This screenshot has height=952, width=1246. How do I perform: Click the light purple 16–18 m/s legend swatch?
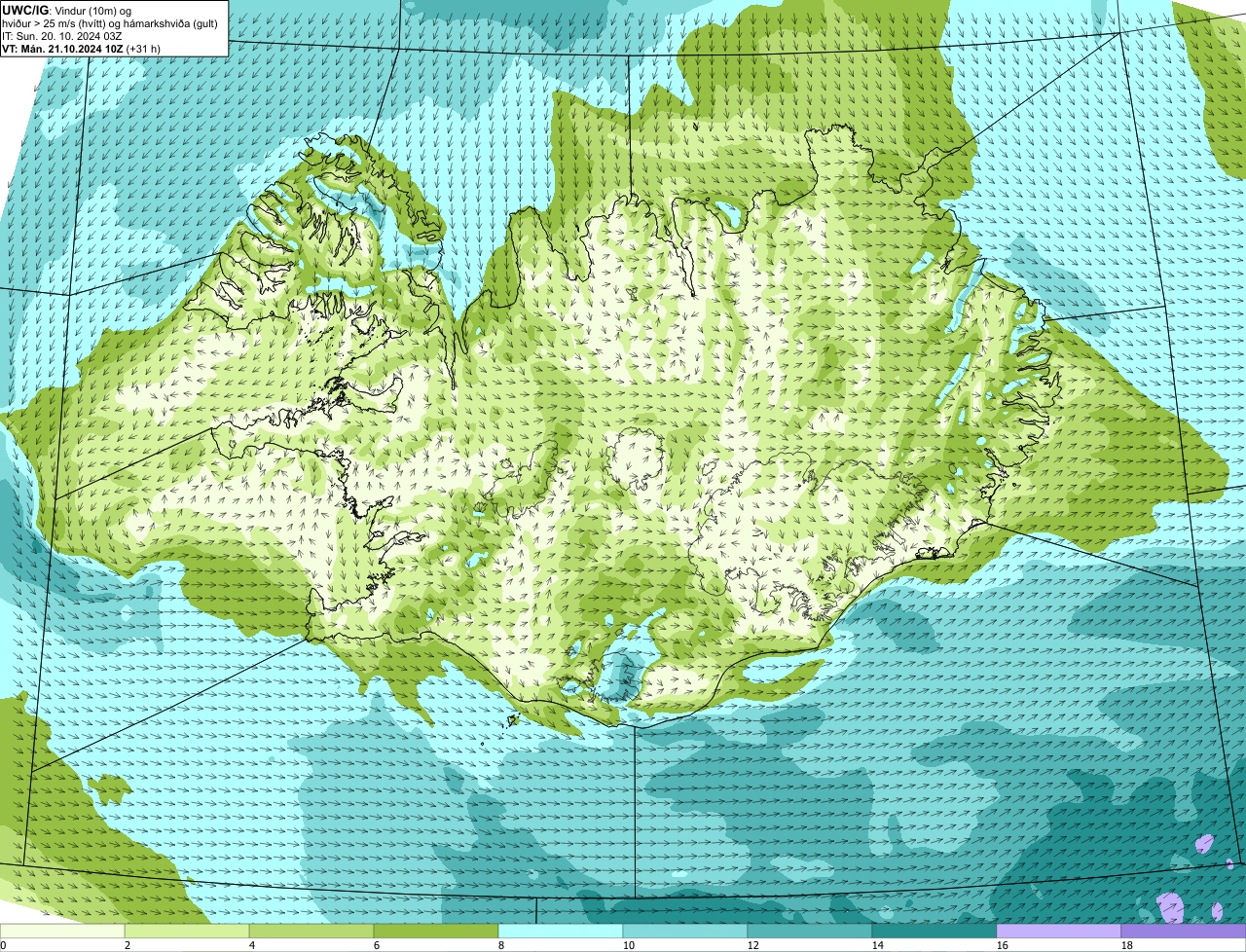tap(1059, 931)
